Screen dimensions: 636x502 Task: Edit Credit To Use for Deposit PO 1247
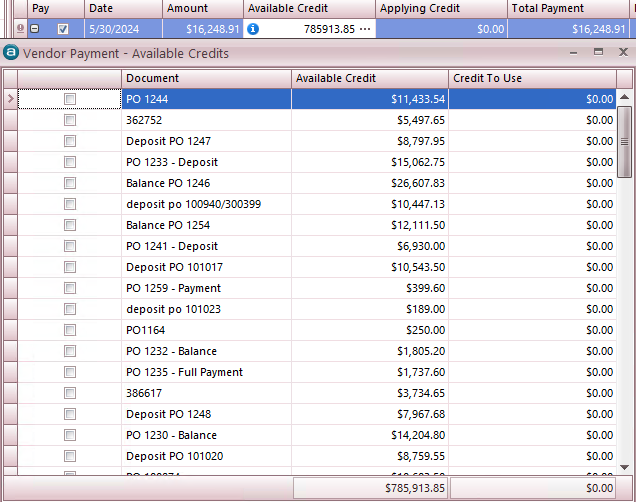click(x=532, y=141)
